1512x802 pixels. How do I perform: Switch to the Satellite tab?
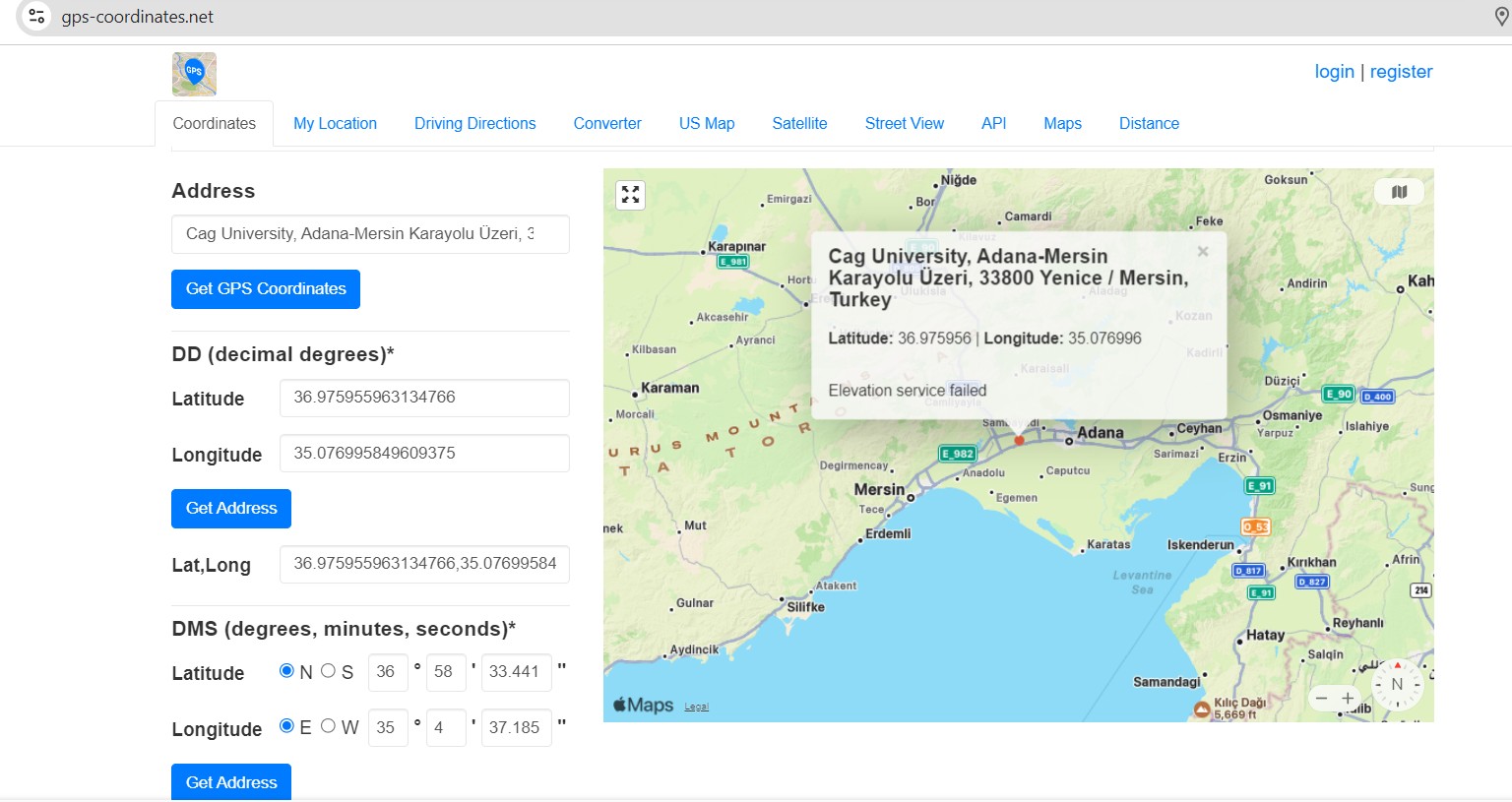pyautogui.click(x=799, y=123)
